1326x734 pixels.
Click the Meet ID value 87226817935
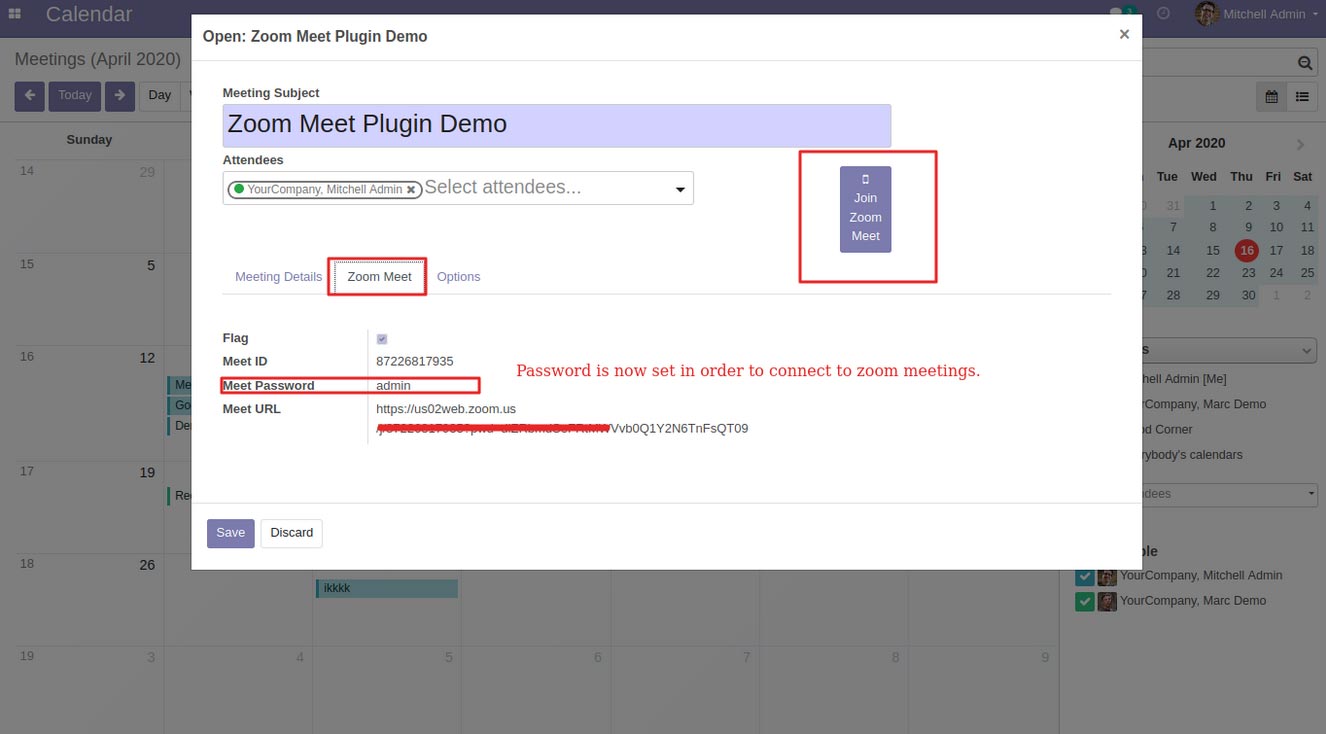coord(415,362)
